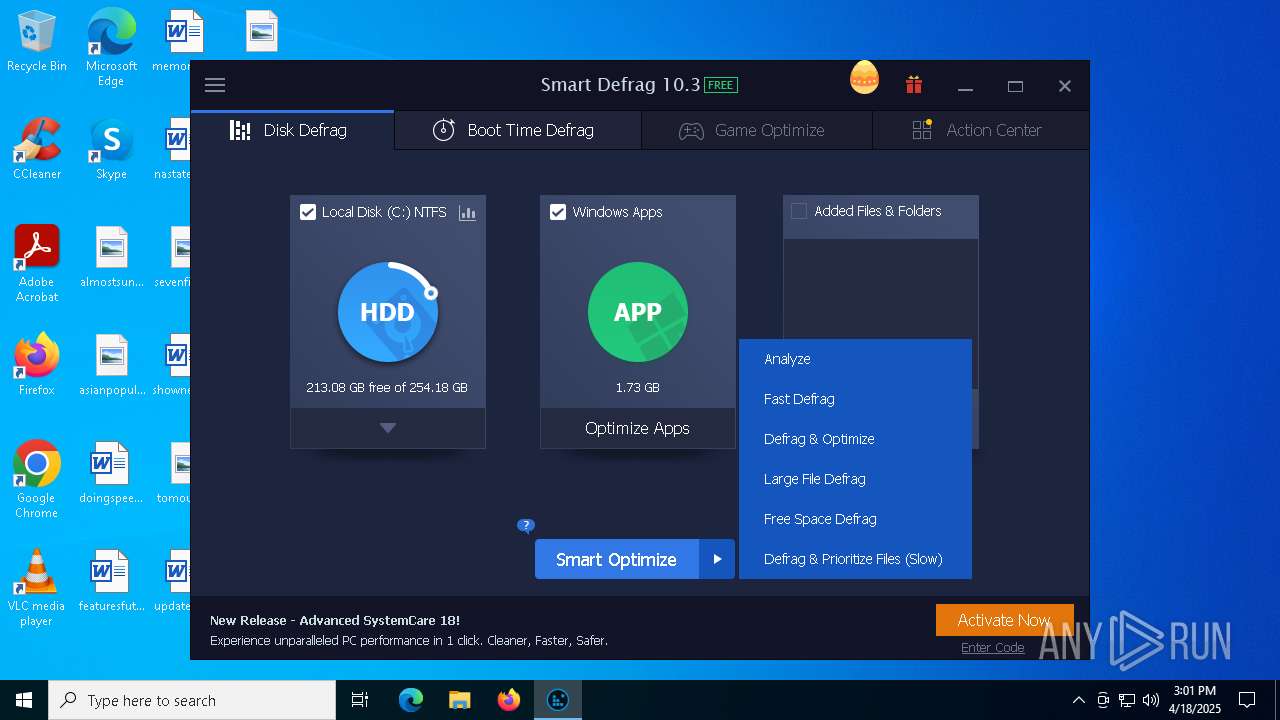The image size is (1280, 720).
Task: Uncheck Local Disk (C:) NTFS checkbox
Action: (x=308, y=212)
